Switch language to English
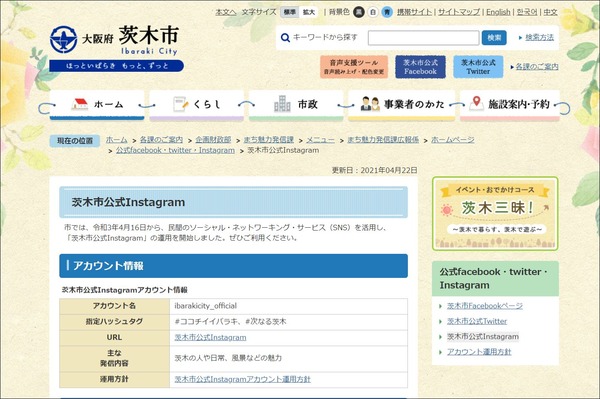The image size is (600, 399). click(x=498, y=12)
